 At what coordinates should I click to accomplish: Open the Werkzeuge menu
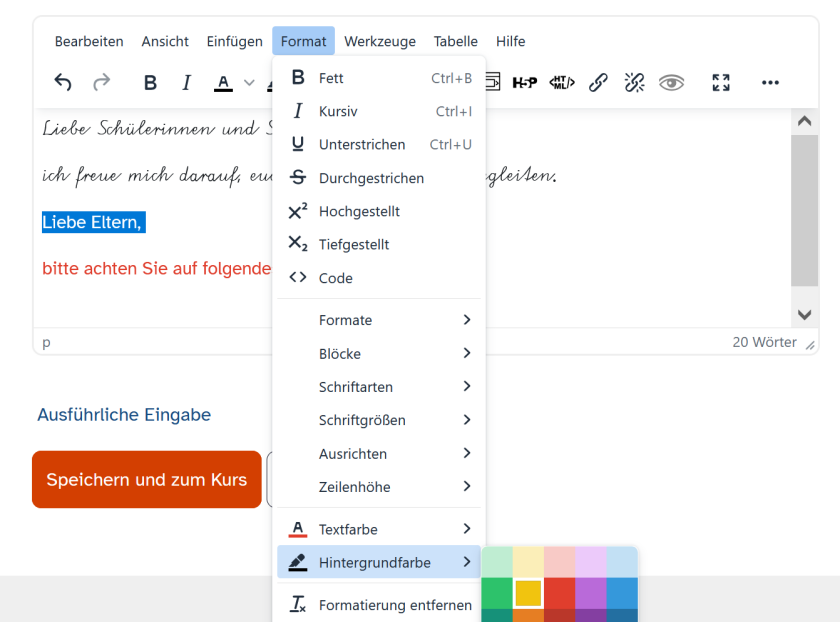point(380,41)
